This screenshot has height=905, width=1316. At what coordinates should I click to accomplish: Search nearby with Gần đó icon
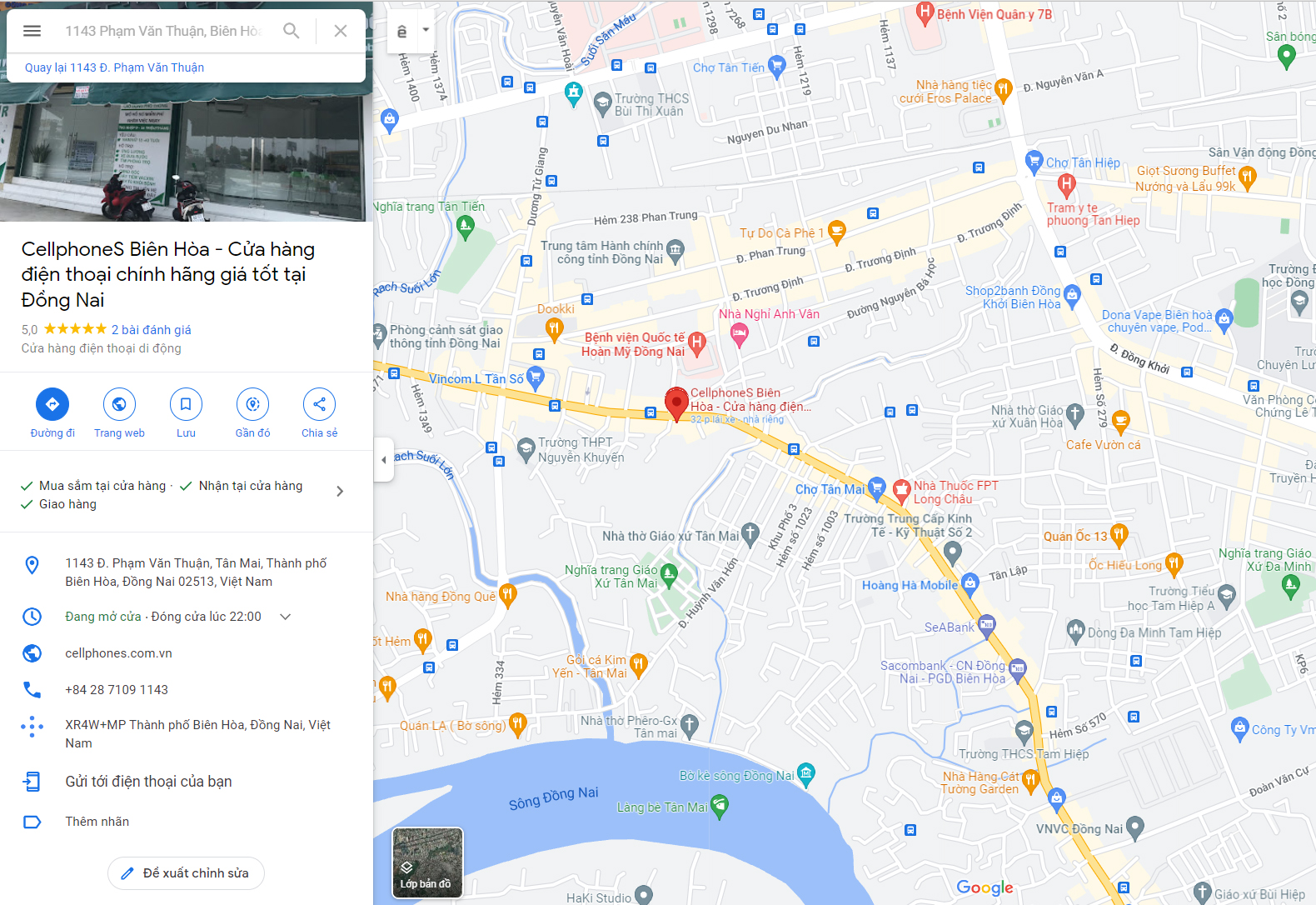252,404
